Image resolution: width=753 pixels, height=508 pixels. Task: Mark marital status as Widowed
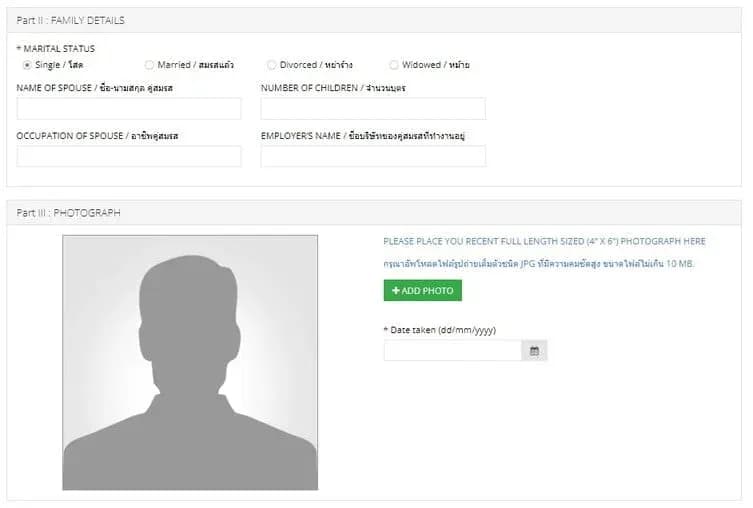point(394,65)
